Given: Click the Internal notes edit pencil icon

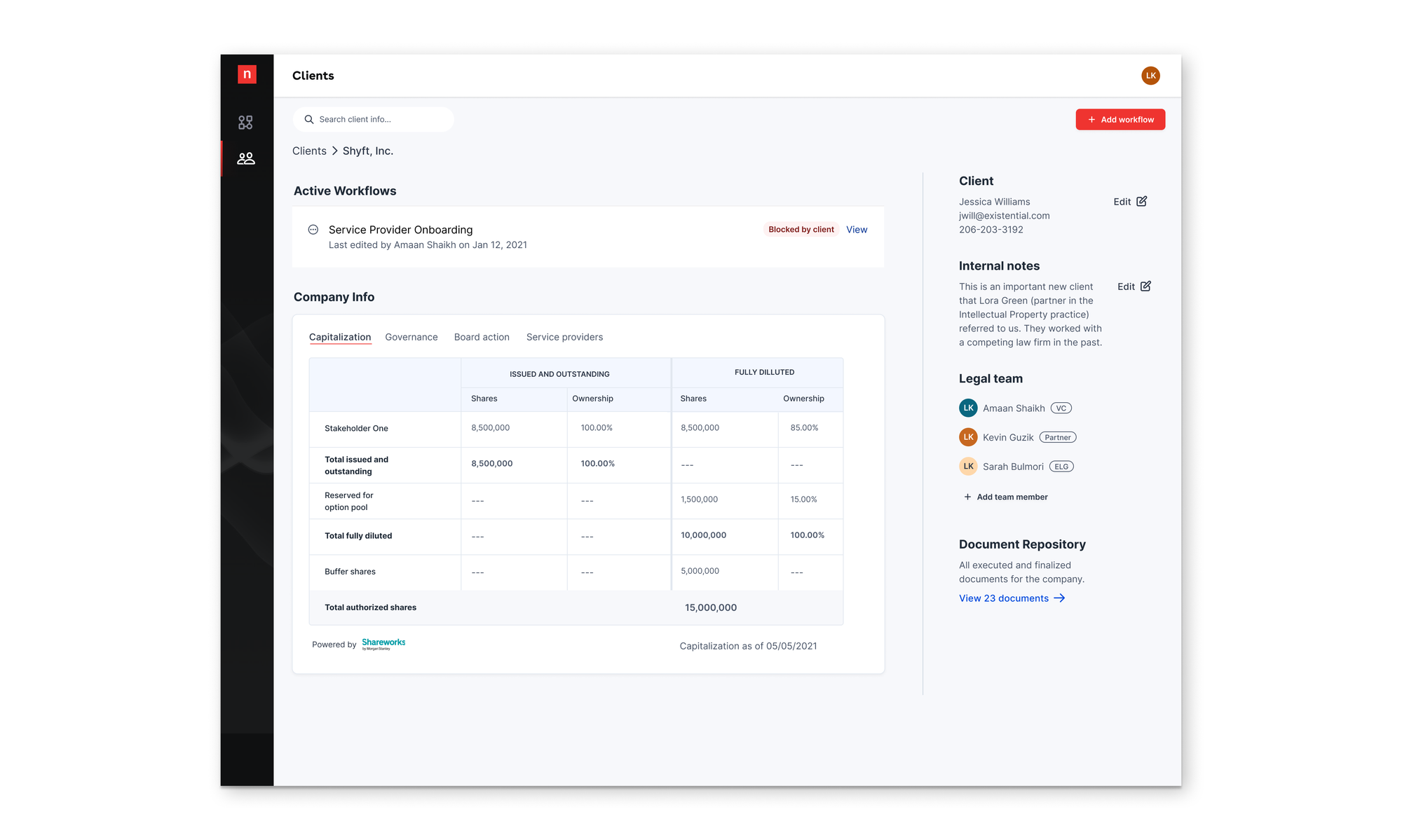Looking at the screenshot, I should (1145, 287).
